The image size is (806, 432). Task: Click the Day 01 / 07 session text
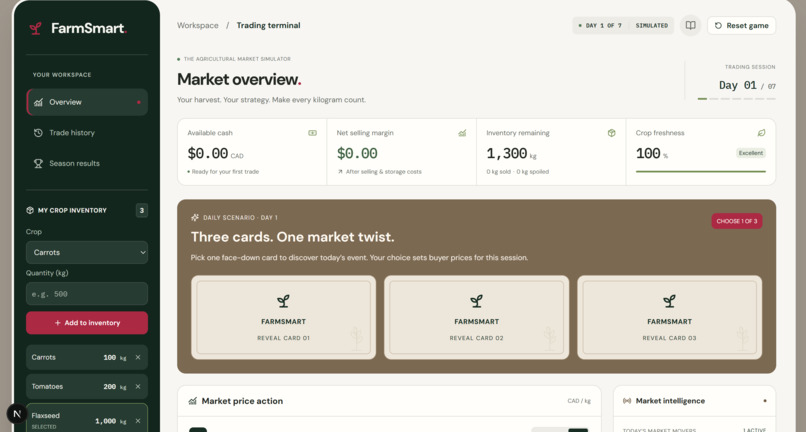click(x=747, y=85)
